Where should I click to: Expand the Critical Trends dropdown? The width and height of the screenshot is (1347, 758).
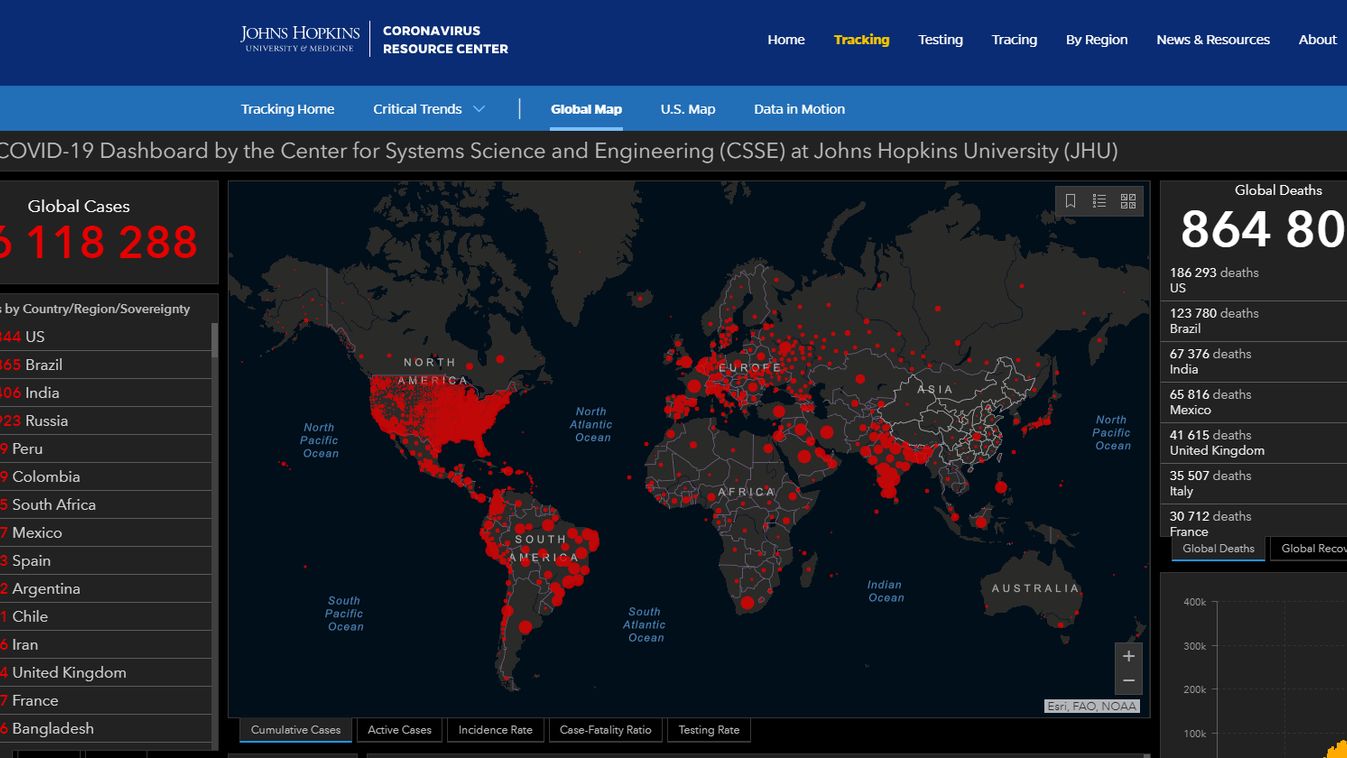pyautogui.click(x=429, y=109)
